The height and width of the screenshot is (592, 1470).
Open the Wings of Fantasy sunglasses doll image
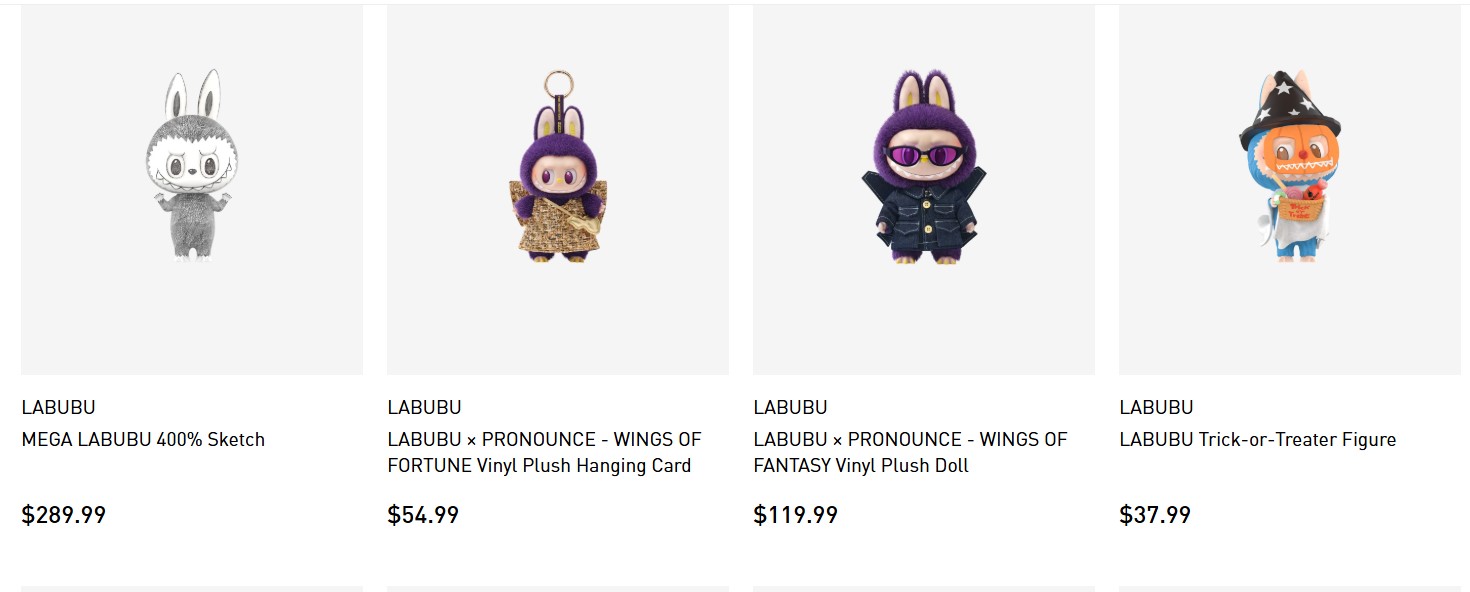[x=924, y=190]
